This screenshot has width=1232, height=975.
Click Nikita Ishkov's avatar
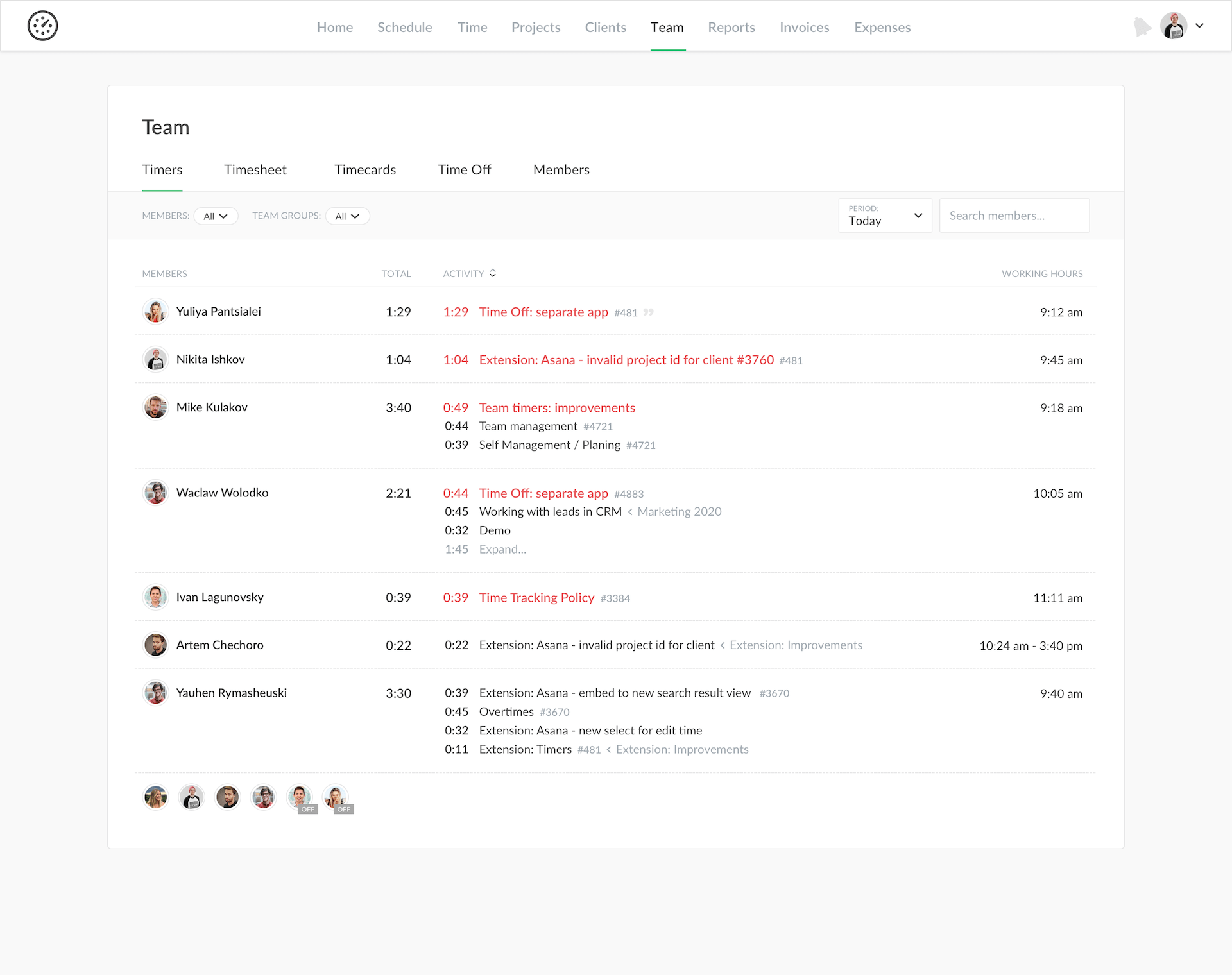[155, 359]
